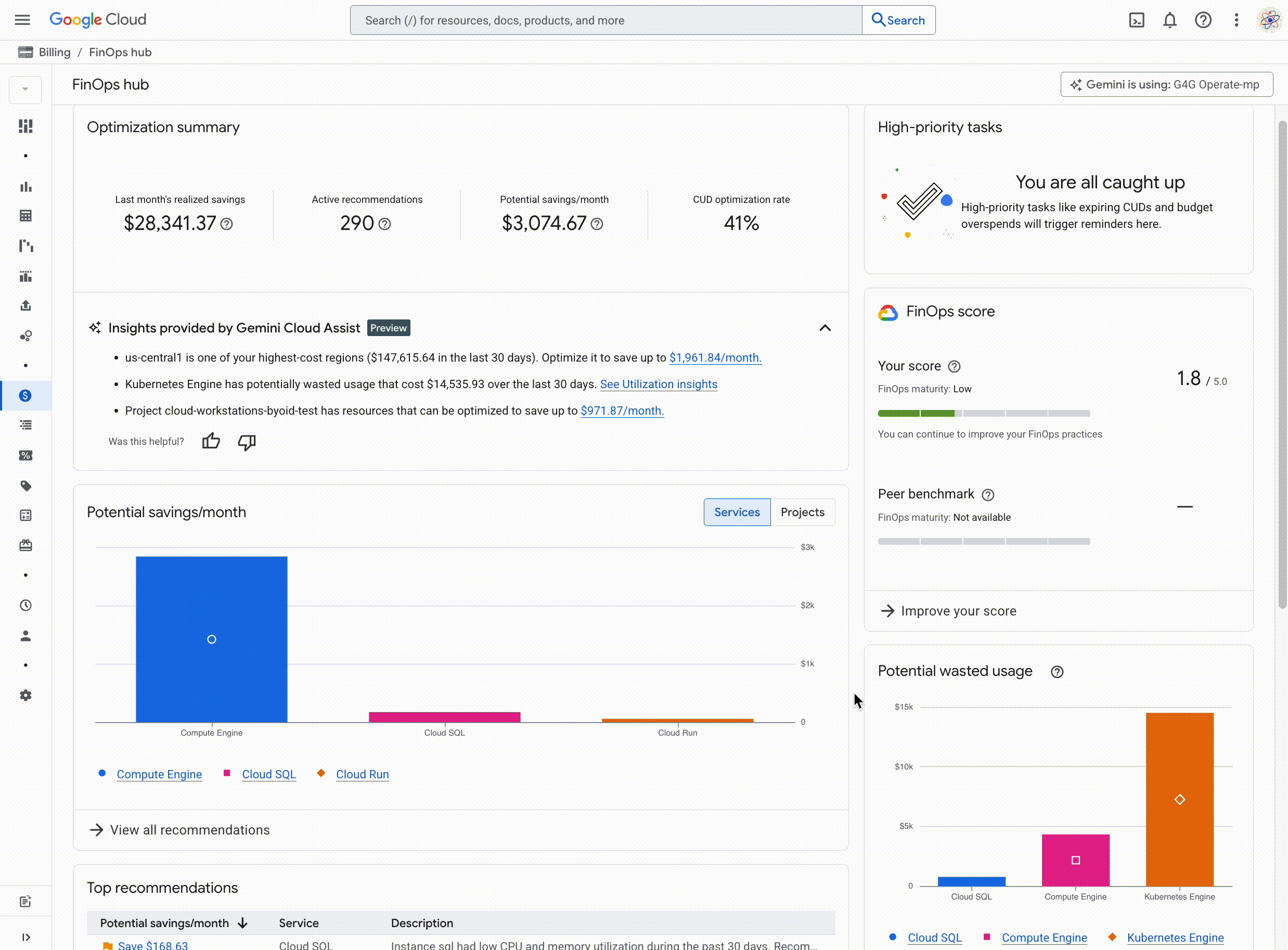Show help for Active recommendations count
The image size is (1288, 950).
coord(384,224)
